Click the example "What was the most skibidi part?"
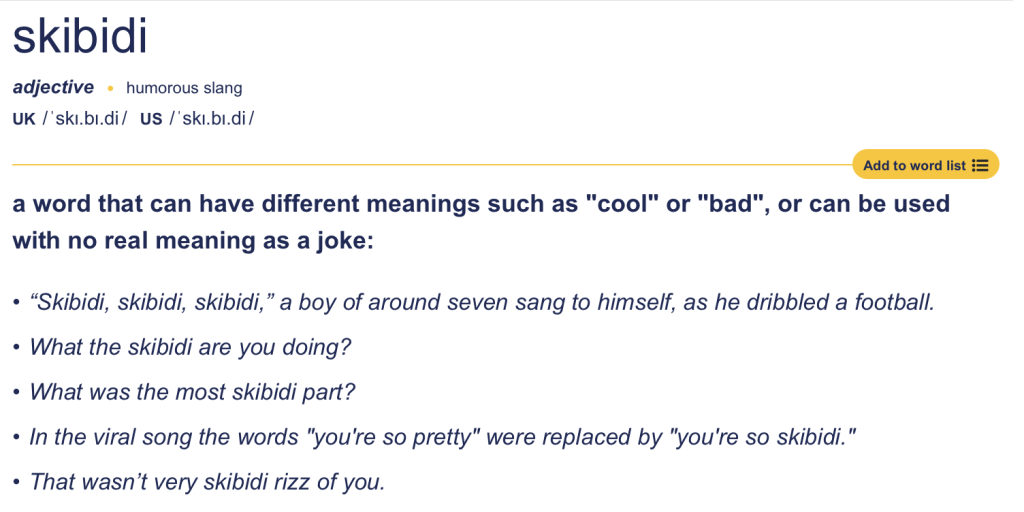 click(x=192, y=392)
